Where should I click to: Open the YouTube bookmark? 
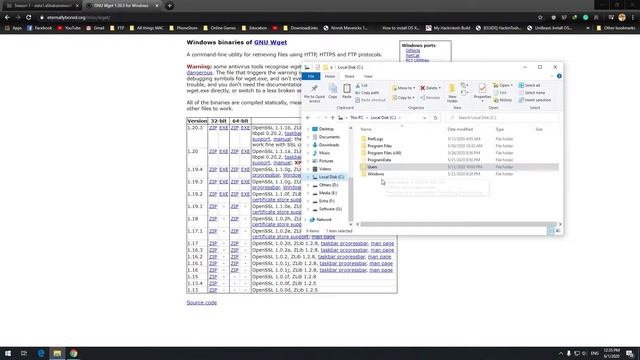[x=69, y=28]
